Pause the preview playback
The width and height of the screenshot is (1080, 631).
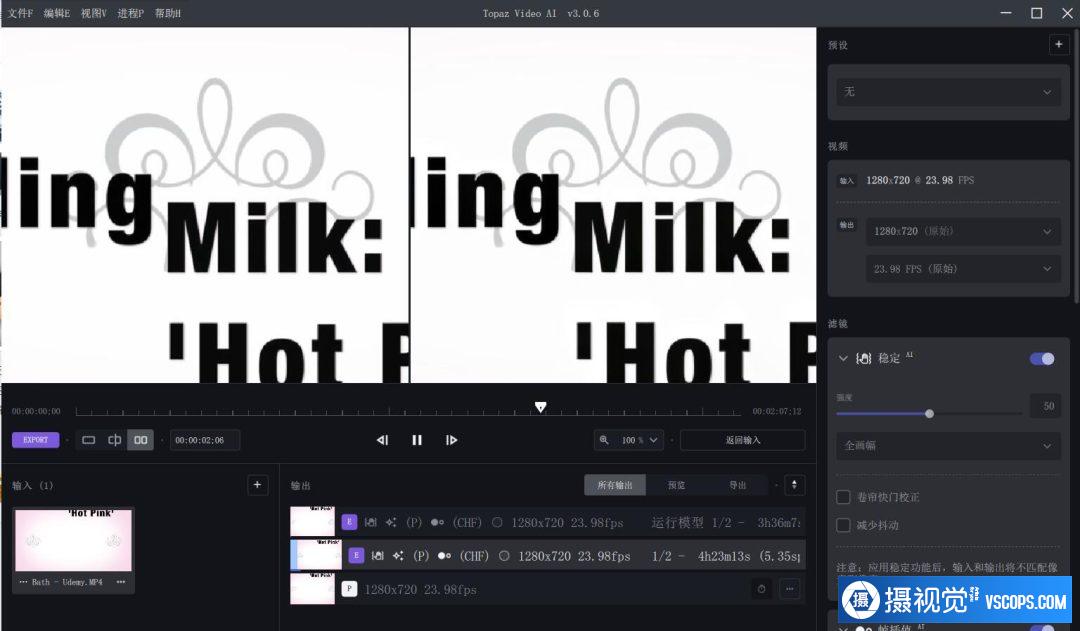[x=417, y=440]
